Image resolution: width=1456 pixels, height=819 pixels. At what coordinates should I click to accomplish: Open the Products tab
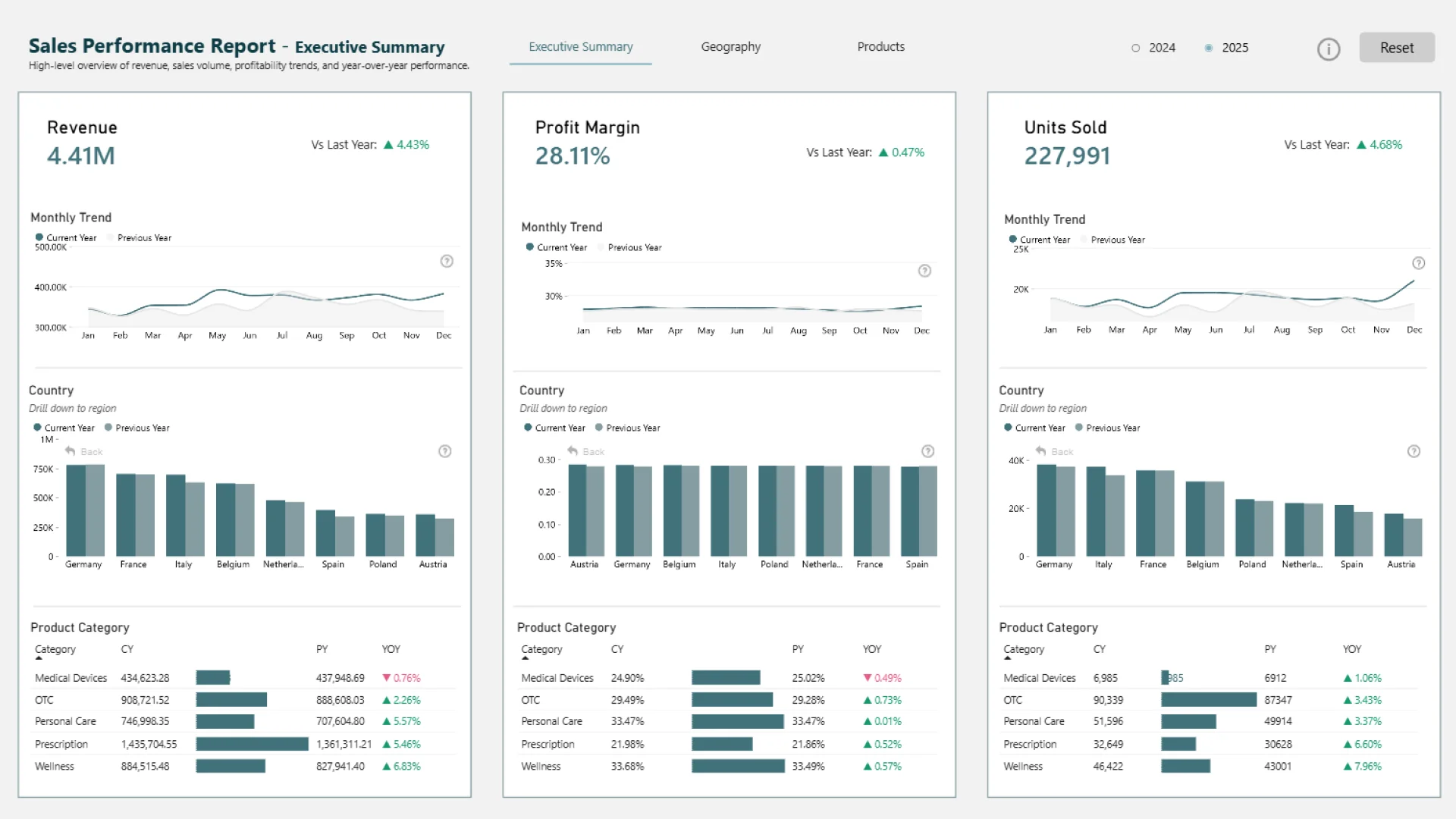[880, 47]
